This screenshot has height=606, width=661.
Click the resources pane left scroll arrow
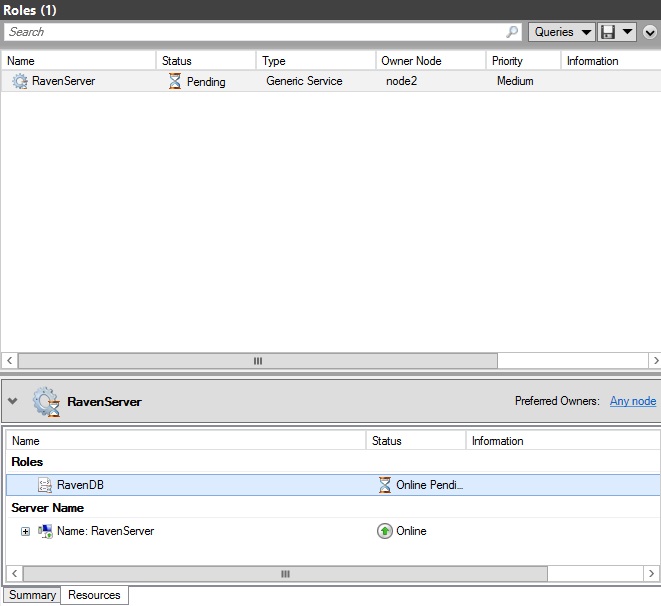[15, 574]
